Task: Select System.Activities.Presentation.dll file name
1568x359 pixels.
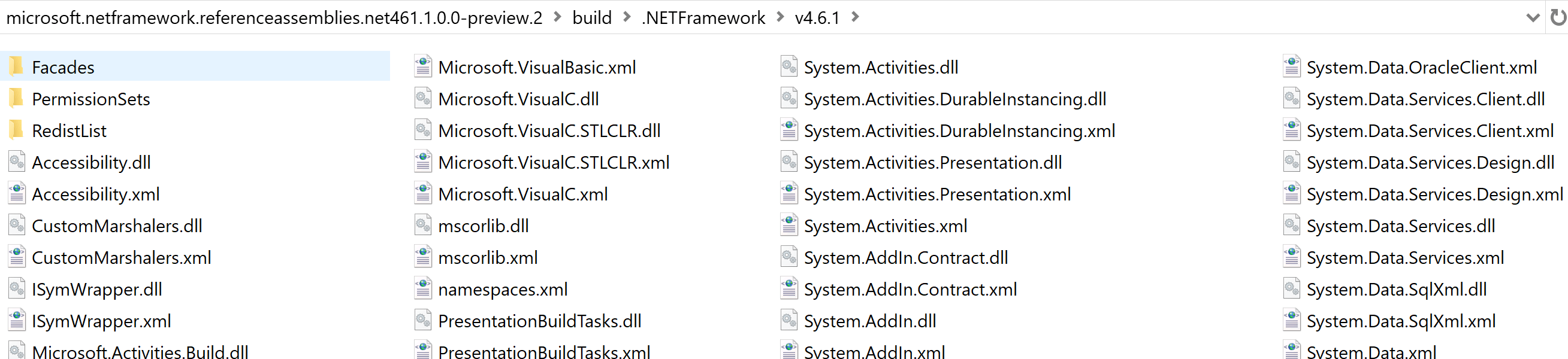Action: tap(932, 162)
